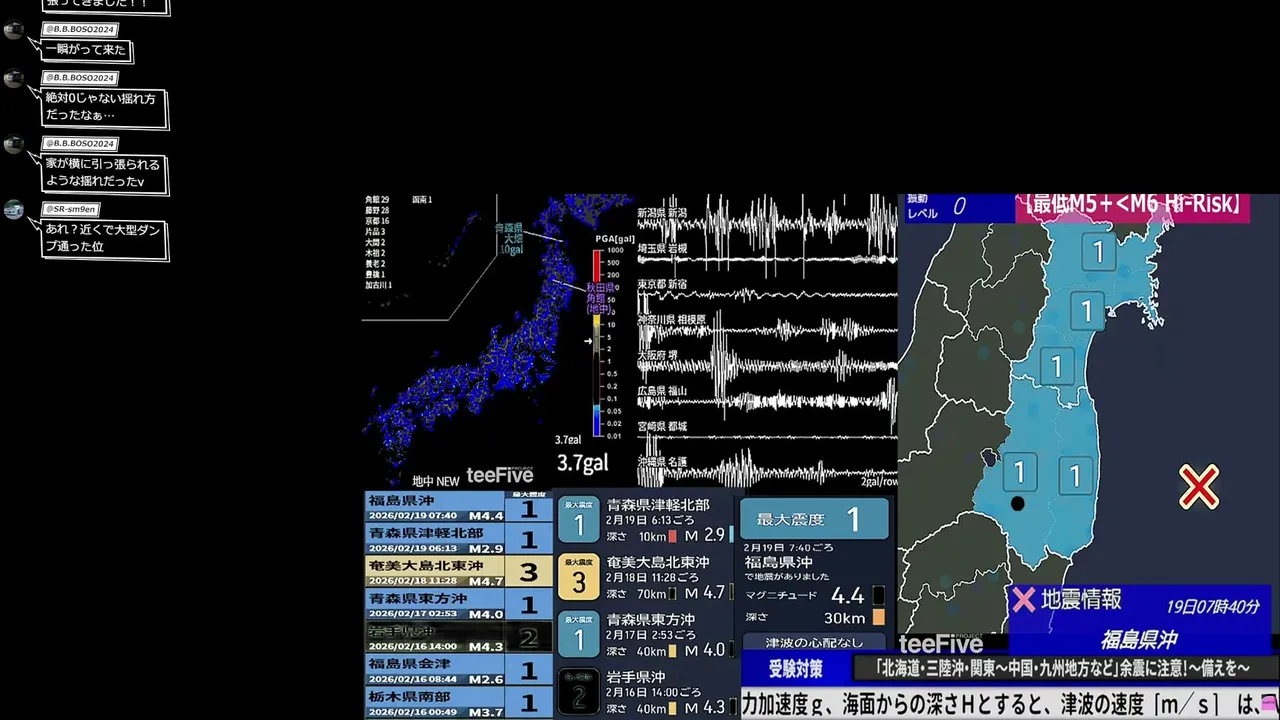Viewport: 1280px width, 720px height.
Task: Click the uppermost intensity 1 badge on map
Action: click(x=1098, y=251)
